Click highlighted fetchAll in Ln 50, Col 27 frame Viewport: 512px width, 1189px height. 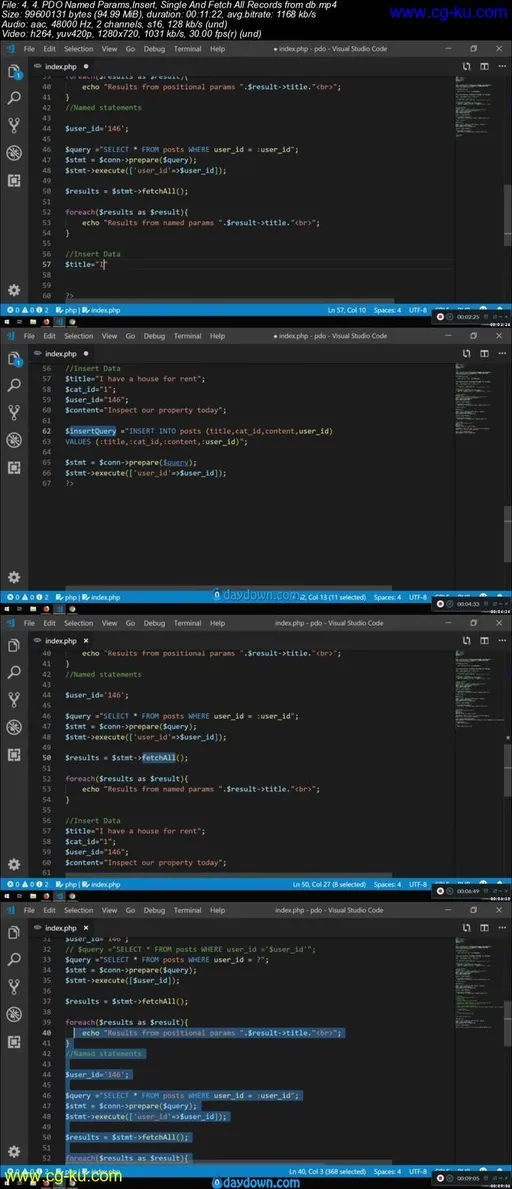point(159,758)
